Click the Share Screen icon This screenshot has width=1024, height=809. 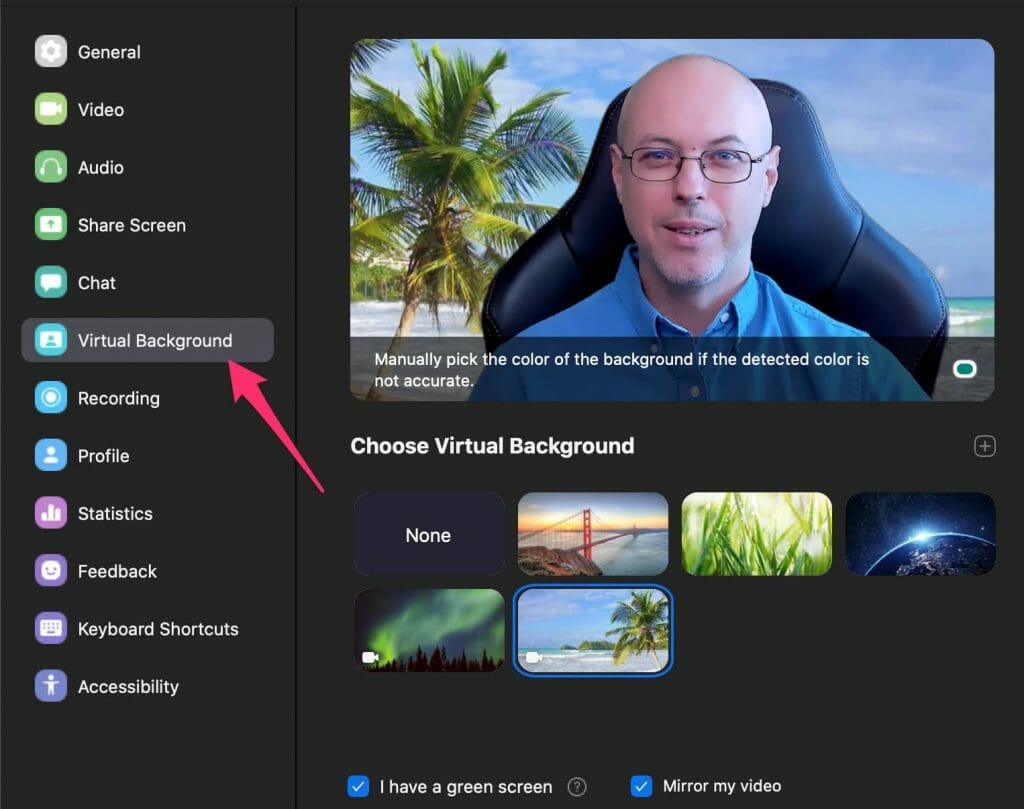[51, 225]
